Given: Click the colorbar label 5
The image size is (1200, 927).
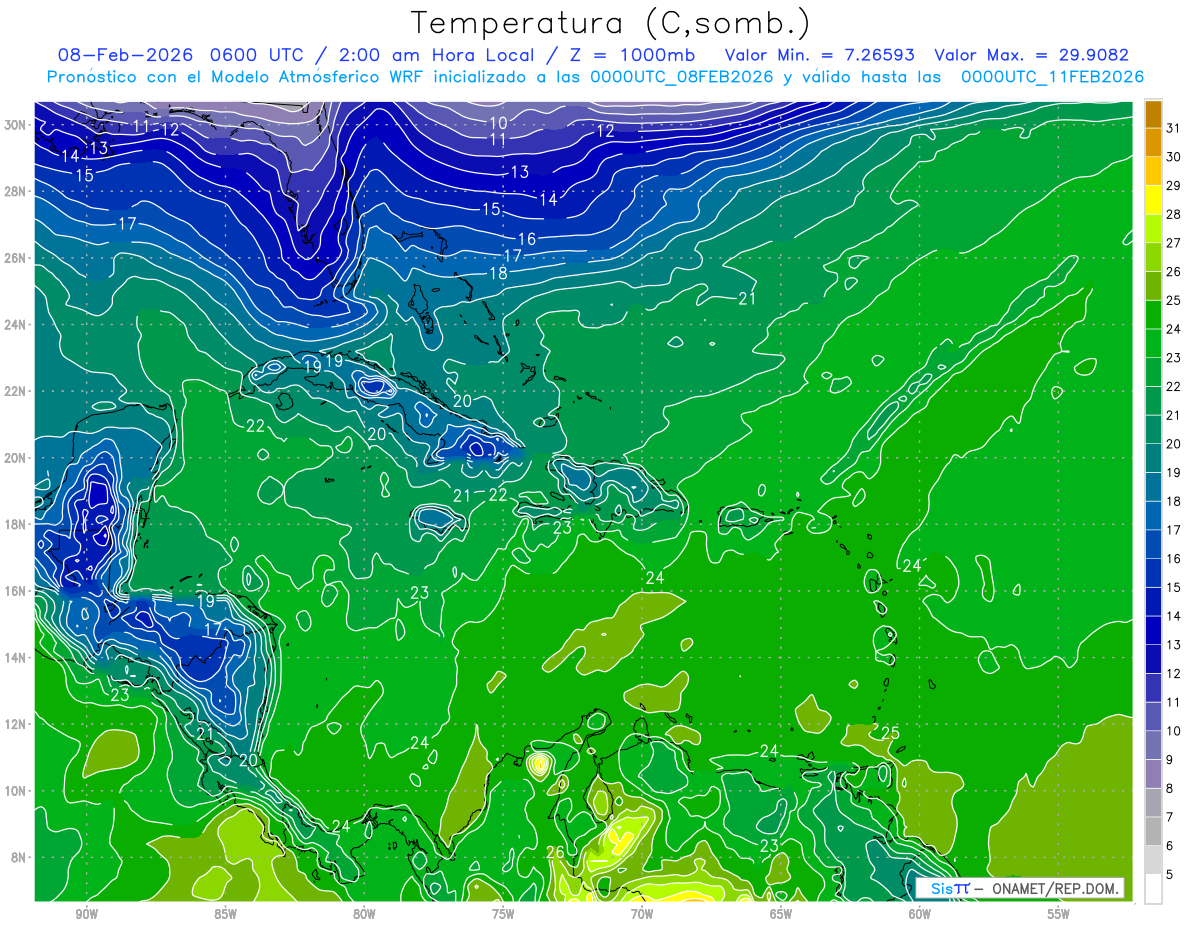Looking at the screenshot, I should click(1171, 875).
